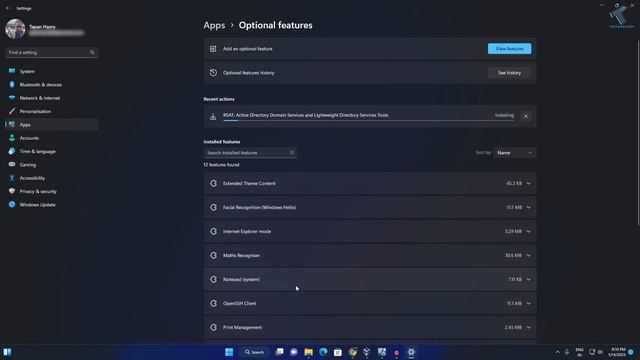
Task: Open the Sort by Name dropdown
Action: (x=515, y=153)
